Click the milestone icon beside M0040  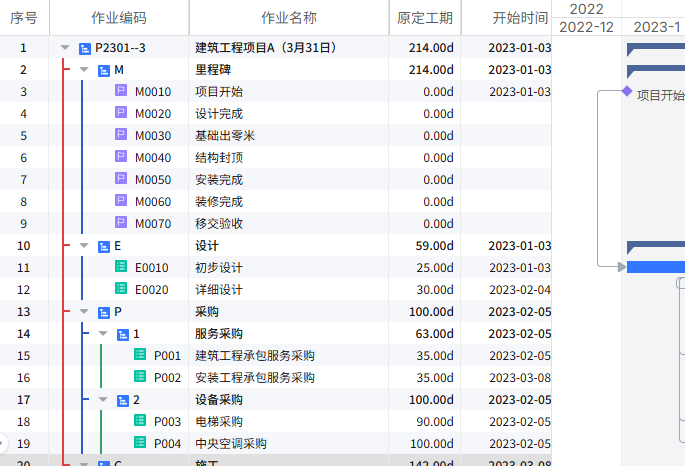pos(122,157)
